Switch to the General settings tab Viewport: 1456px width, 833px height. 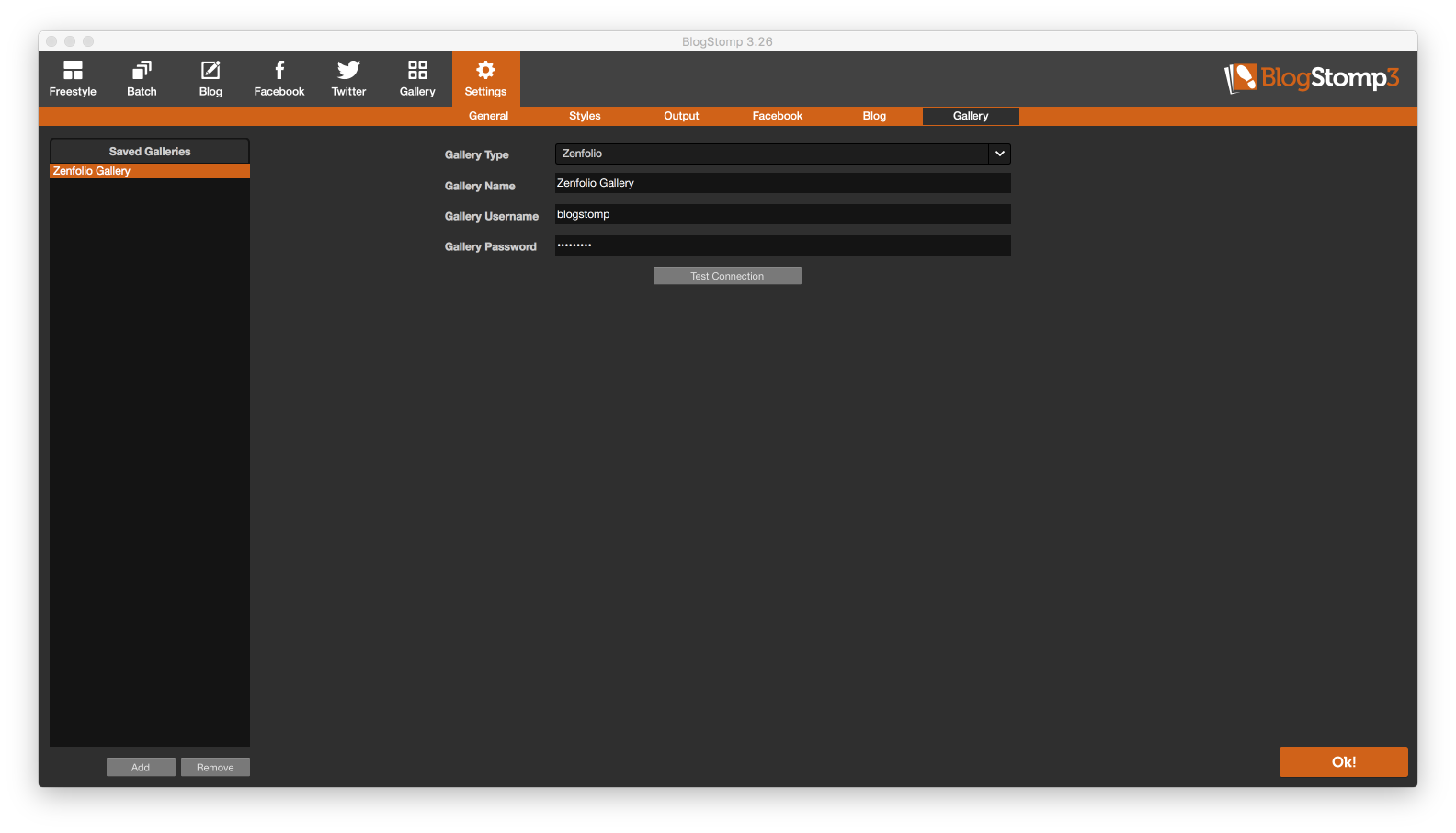(x=488, y=116)
